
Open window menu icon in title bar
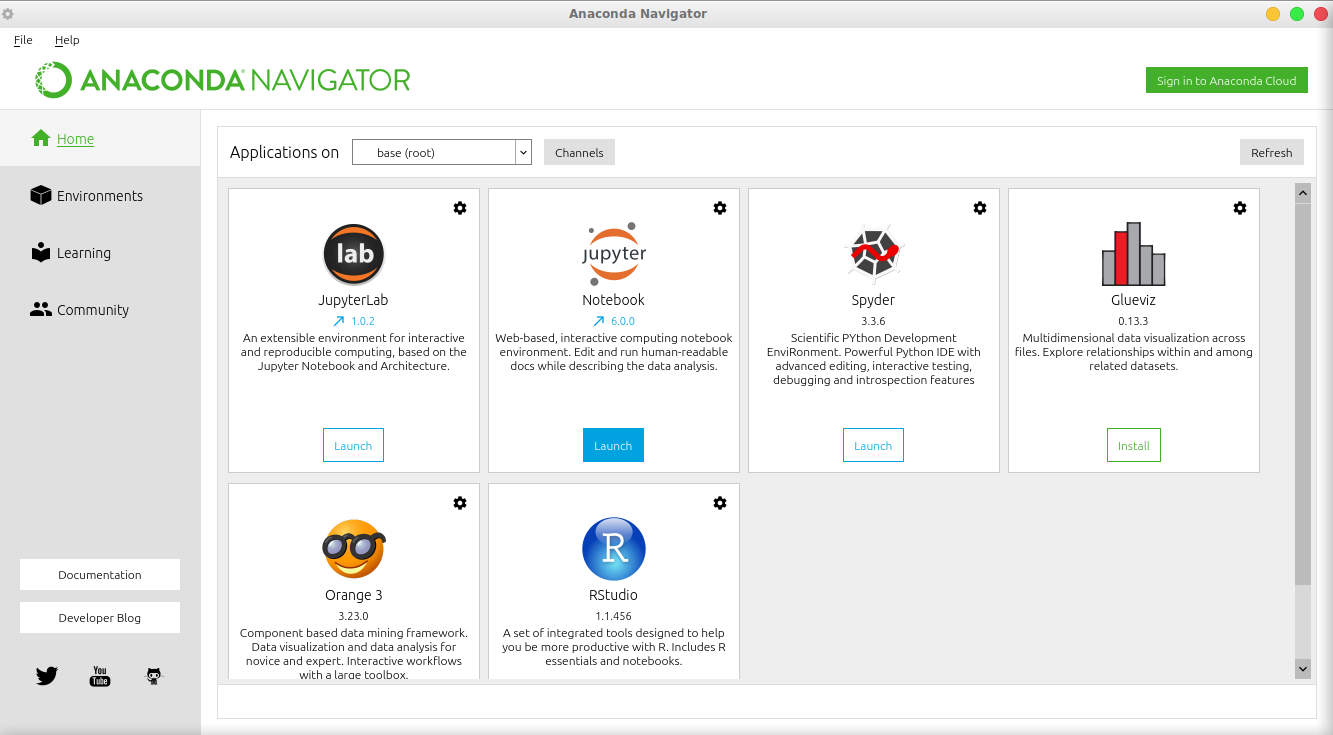(x=8, y=14)
